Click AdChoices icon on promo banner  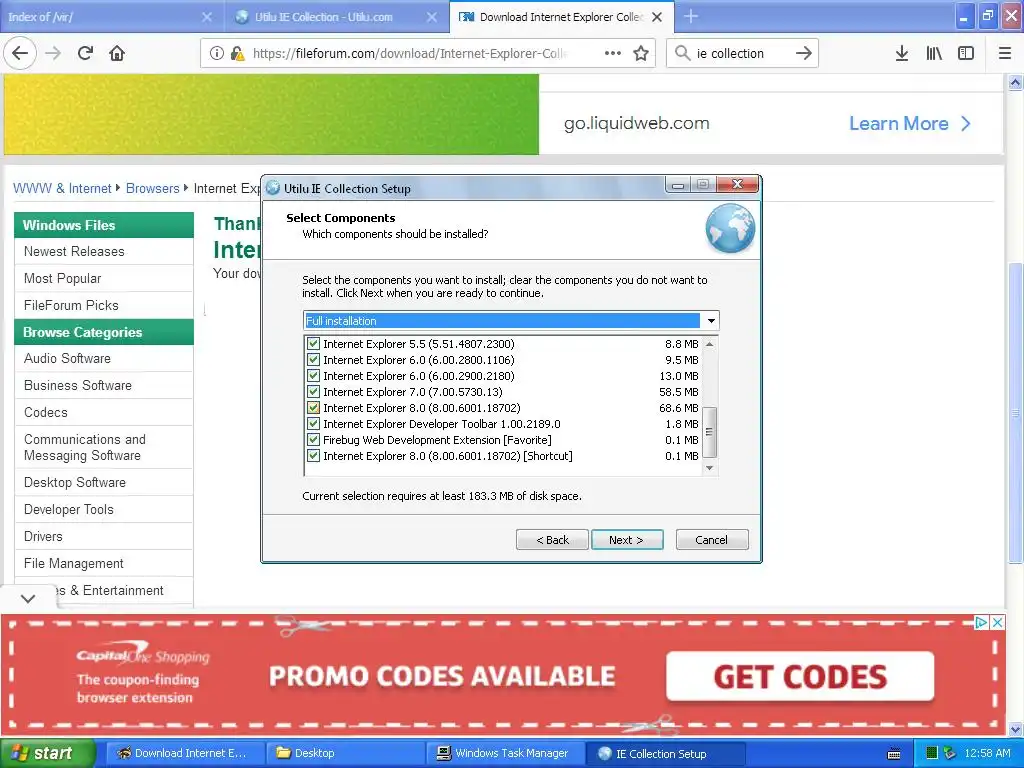tap(981, 622)
